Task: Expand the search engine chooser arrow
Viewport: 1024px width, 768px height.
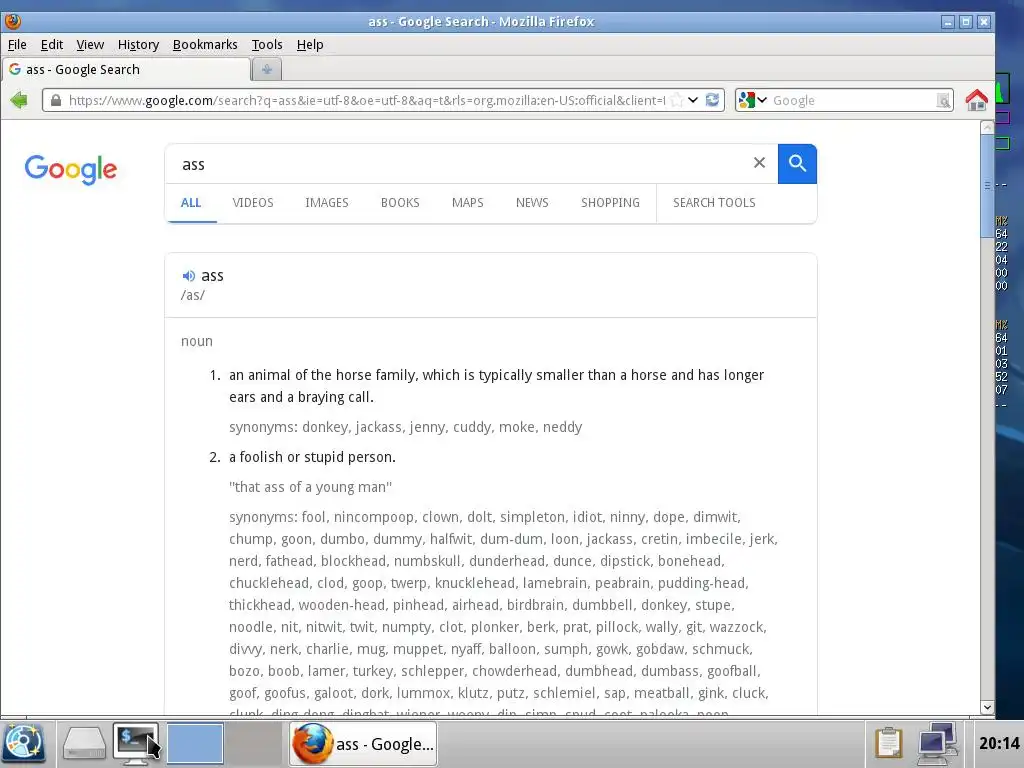Action: click(x=762, y=100)
